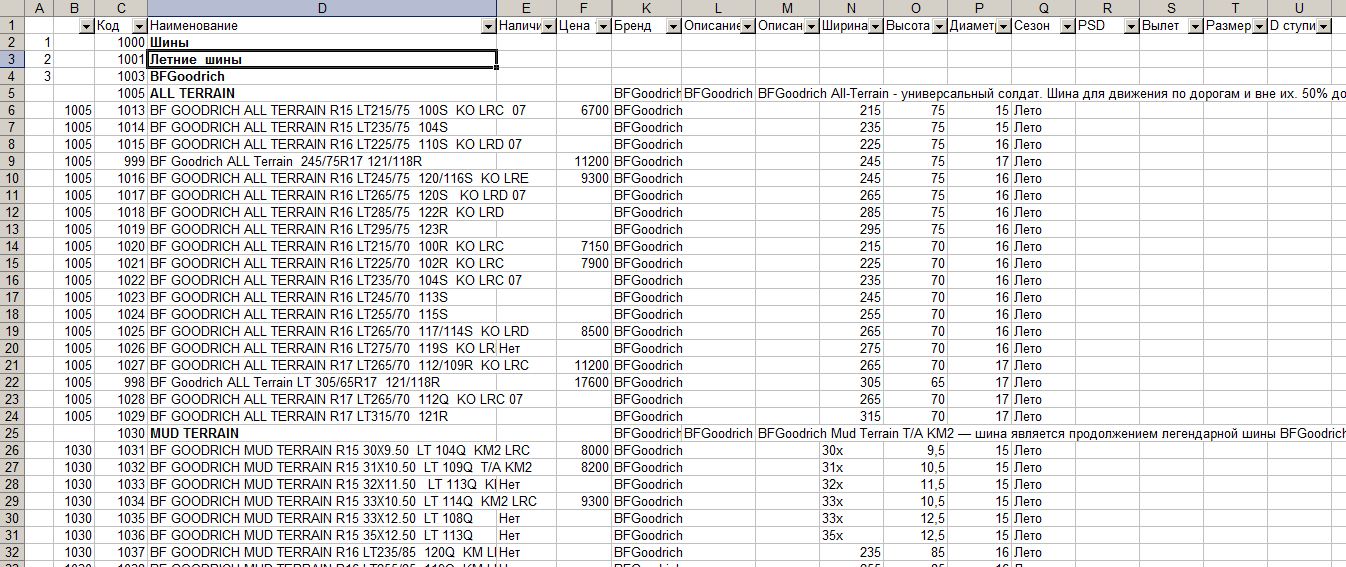
Task: Click the width cell showing 35x
Action: click(x=851, y=535)
